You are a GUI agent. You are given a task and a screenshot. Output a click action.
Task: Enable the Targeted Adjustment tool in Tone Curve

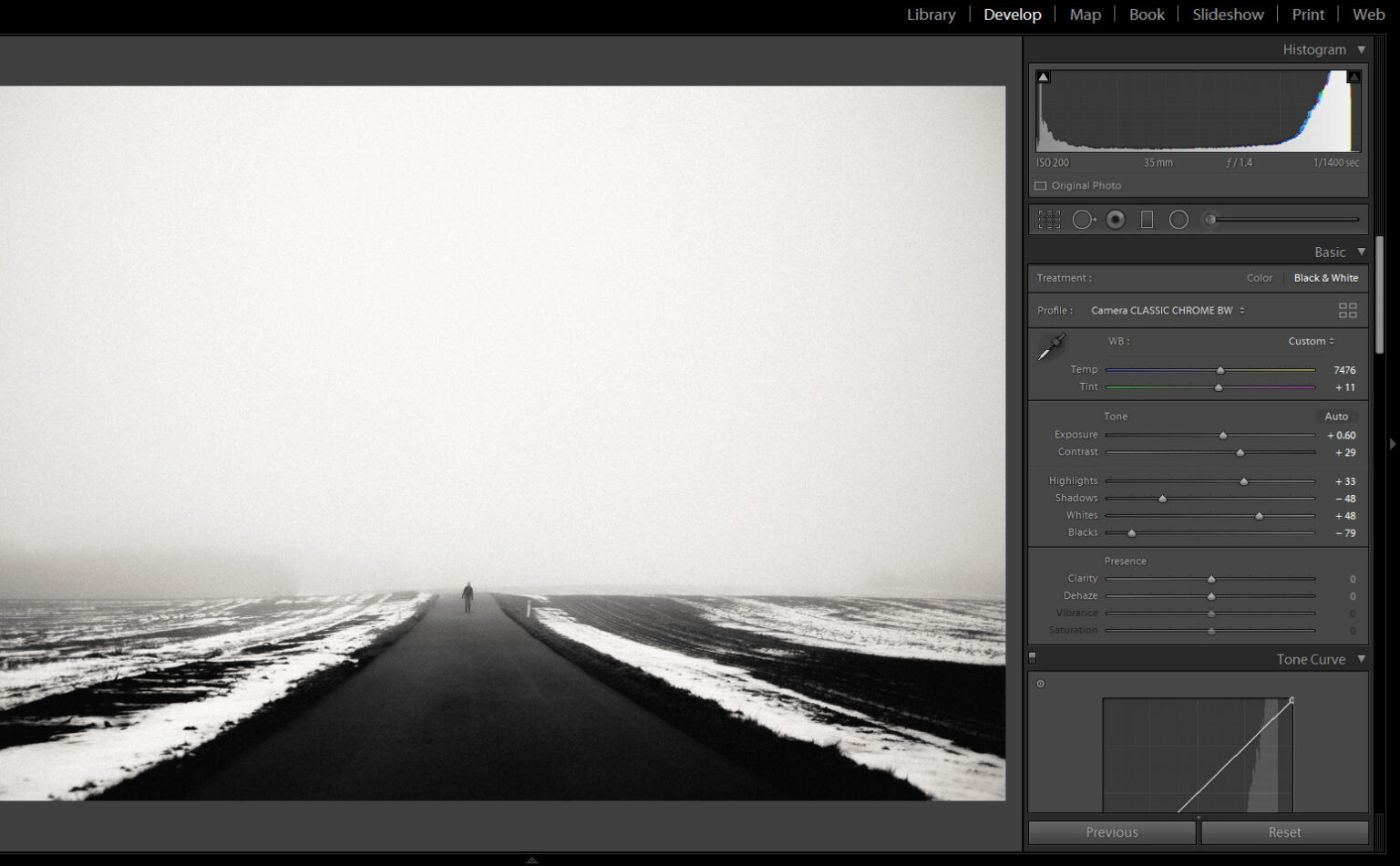click(1039, 684)
